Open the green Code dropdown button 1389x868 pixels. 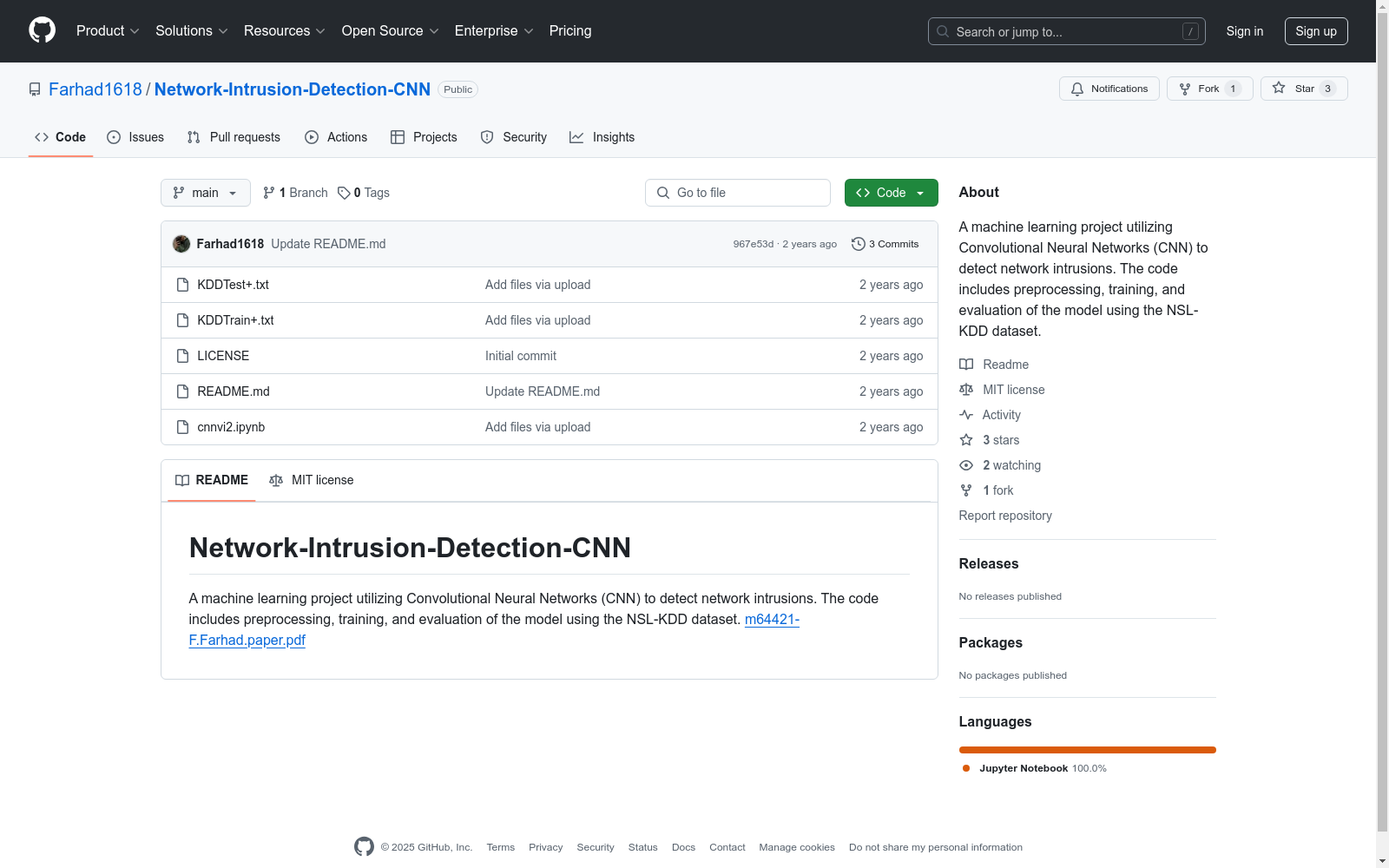891,193
